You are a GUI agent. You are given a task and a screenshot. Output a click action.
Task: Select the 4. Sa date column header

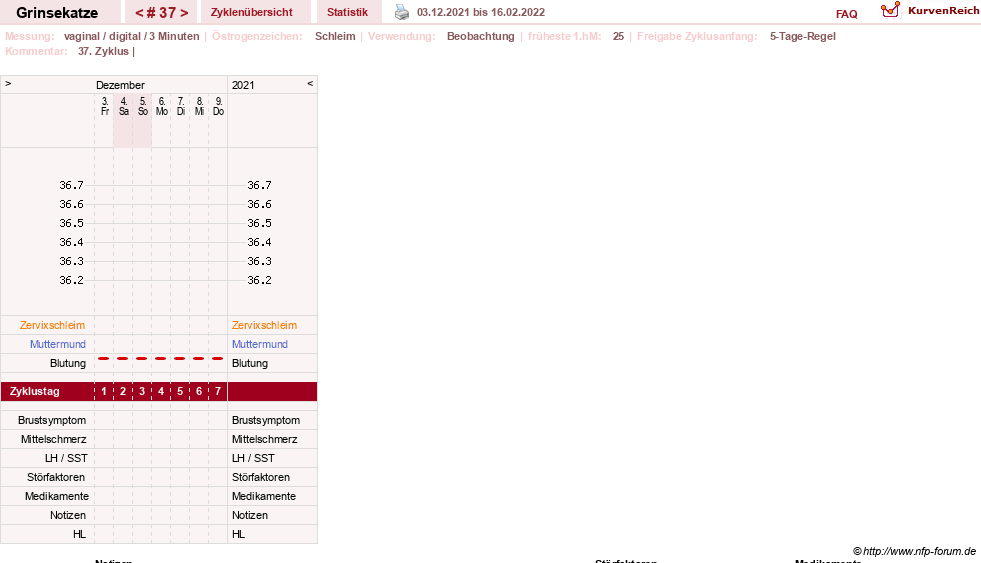[124, 106]
